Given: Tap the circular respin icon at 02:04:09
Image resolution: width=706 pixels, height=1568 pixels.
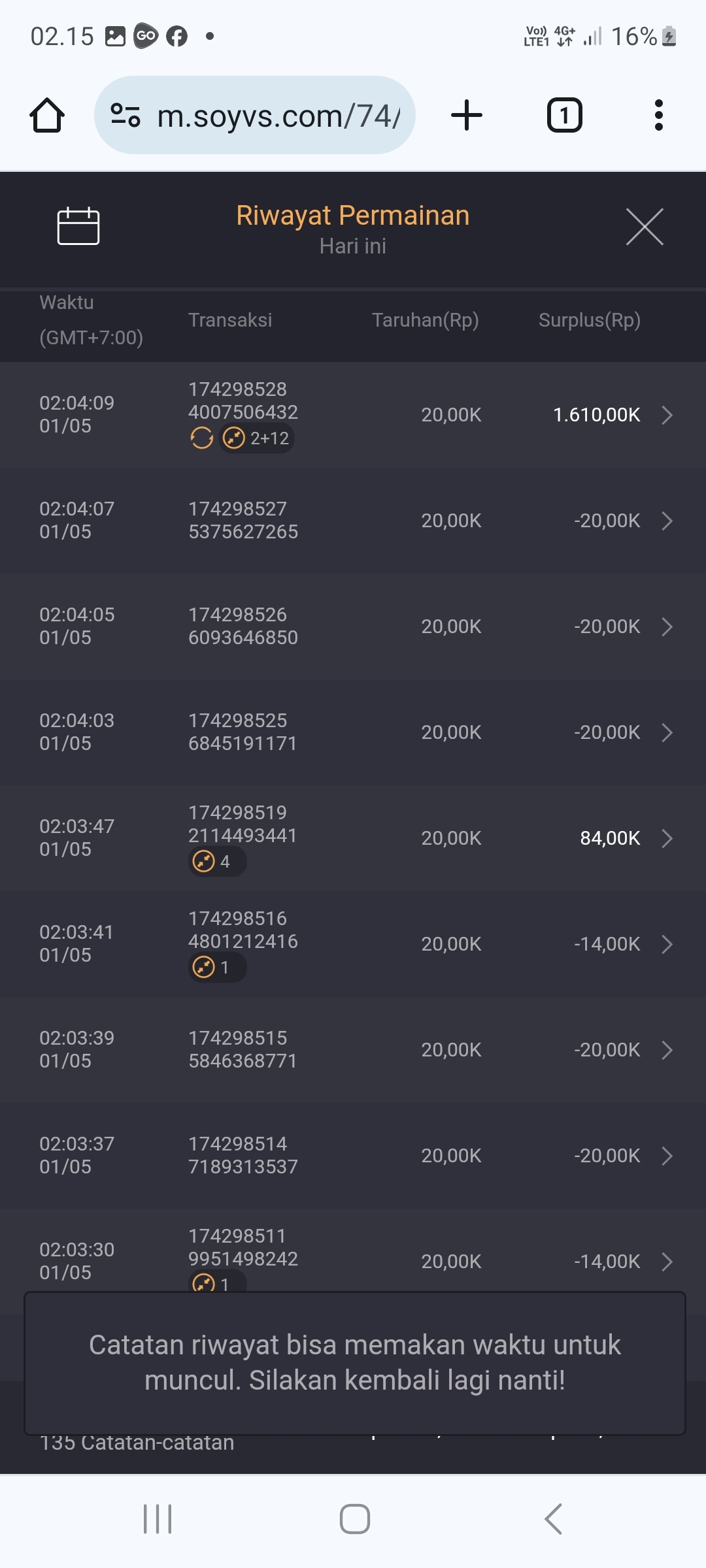Looking at the screenshot, I should (x=201, y=438).
